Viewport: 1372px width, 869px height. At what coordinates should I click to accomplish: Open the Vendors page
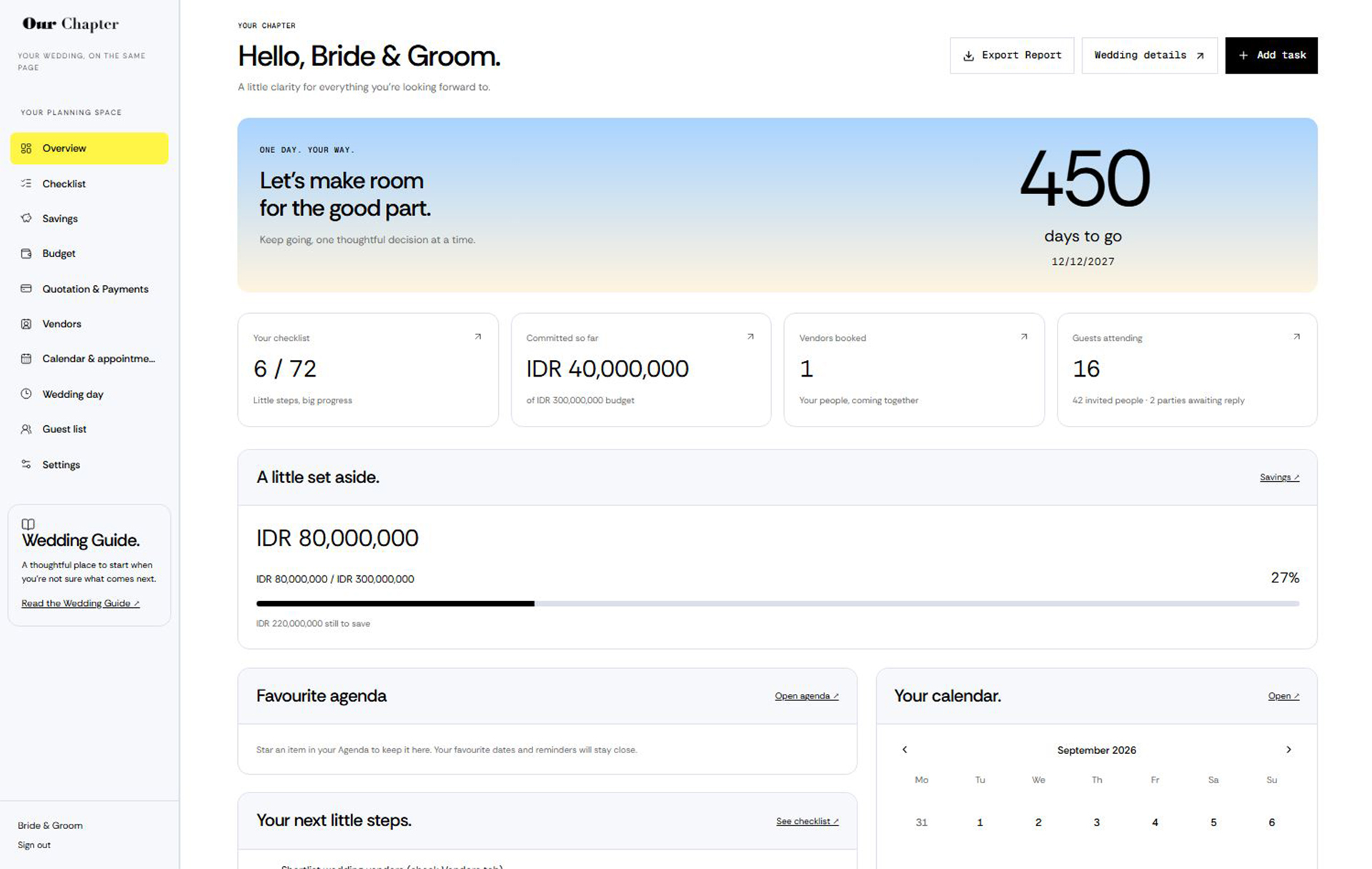coord(89,324)
